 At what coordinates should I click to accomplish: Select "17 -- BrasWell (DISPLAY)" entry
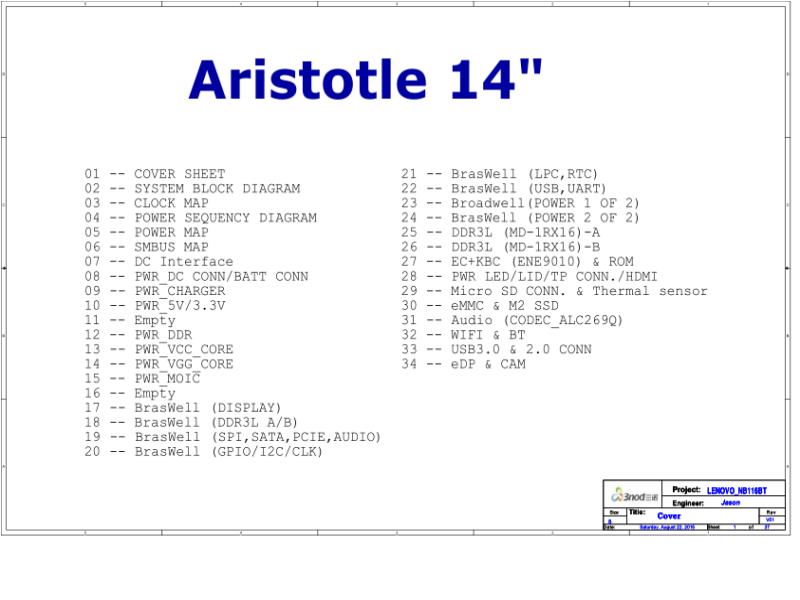click(x=183, y=408)
